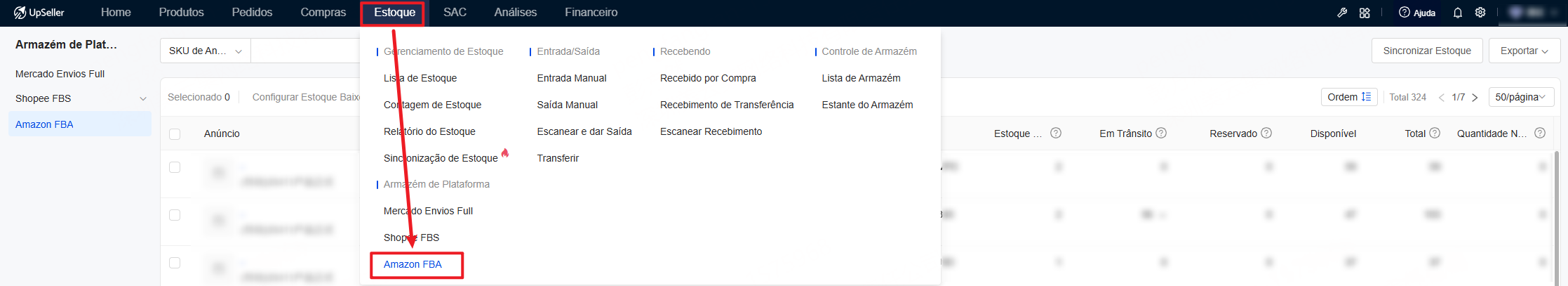Screen dimensions: 1568x286
Task: Click the UpSeller logo
Action: click(39, 13)
